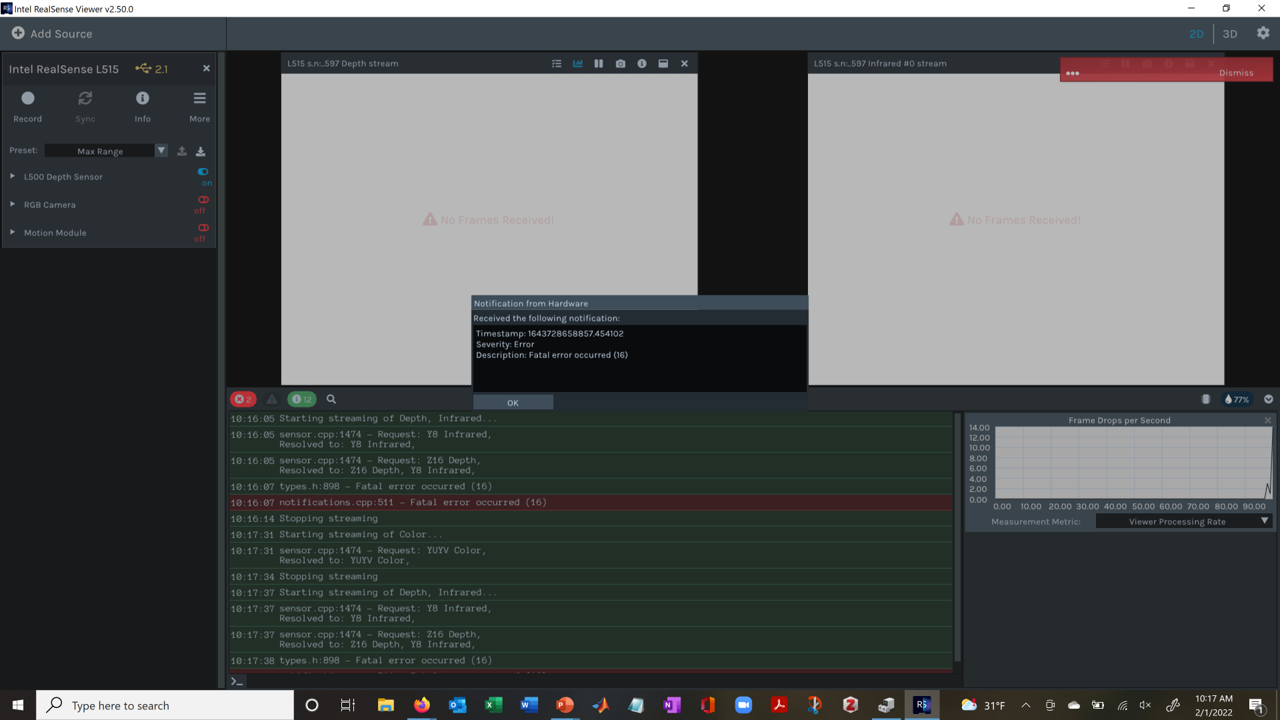Expand the L500 Depth Sensor section
The height and width of the screenshot is (720, 1280).
12,176
